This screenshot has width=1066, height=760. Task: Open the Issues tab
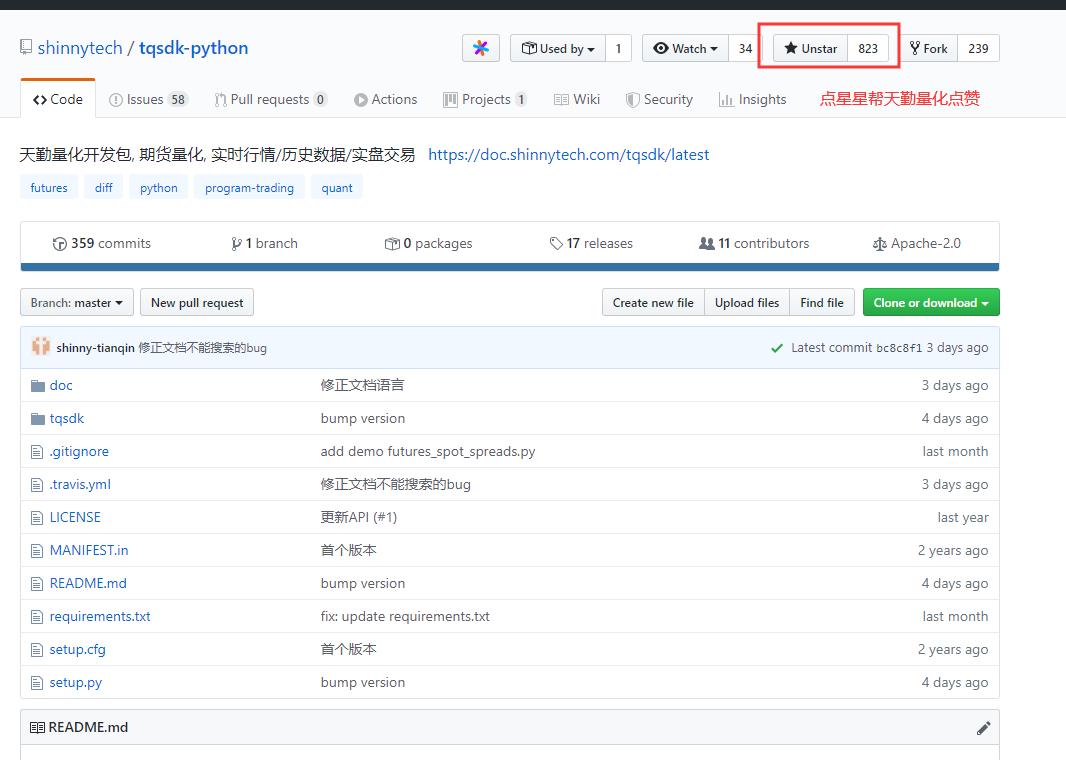pos(148,99)
